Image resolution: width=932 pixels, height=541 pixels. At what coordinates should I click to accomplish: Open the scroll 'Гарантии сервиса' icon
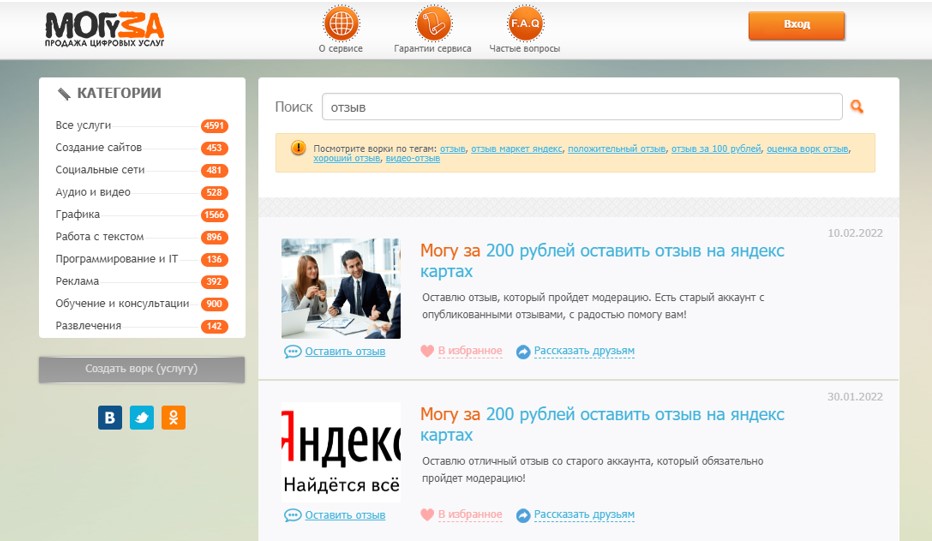point(433,24)
